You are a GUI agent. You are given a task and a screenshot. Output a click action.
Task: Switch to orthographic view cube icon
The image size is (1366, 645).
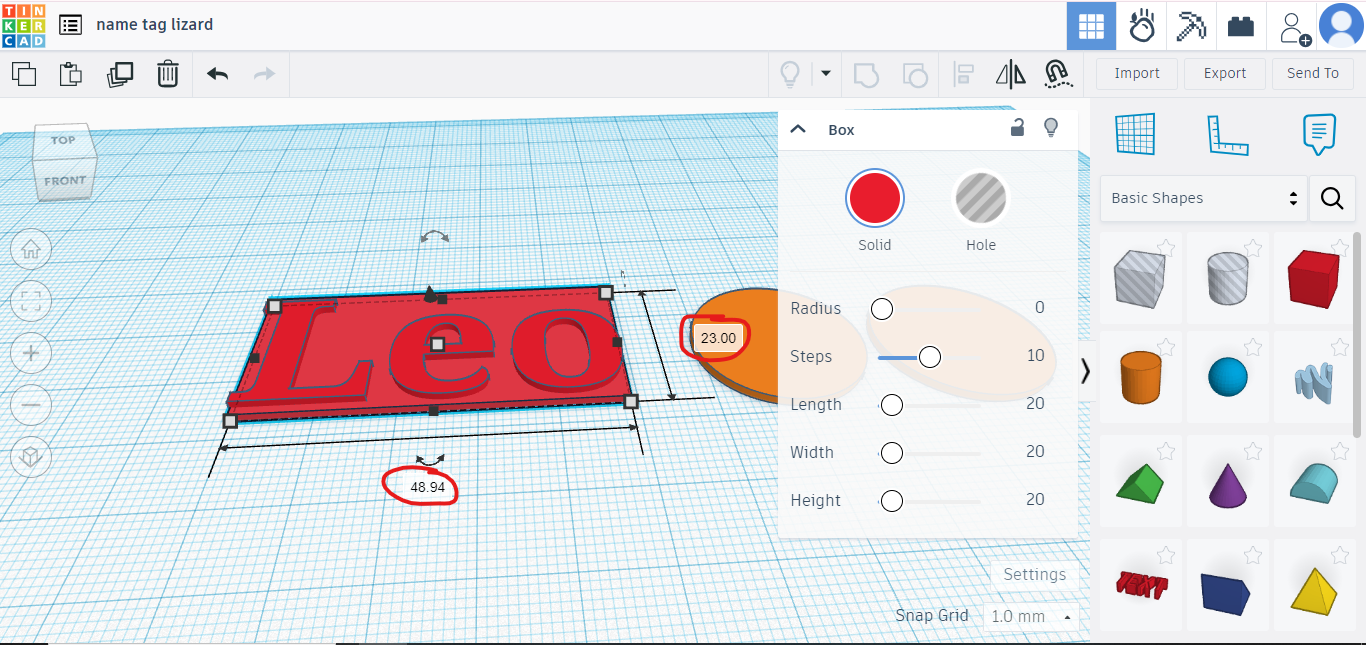click(x=31, y=457)
